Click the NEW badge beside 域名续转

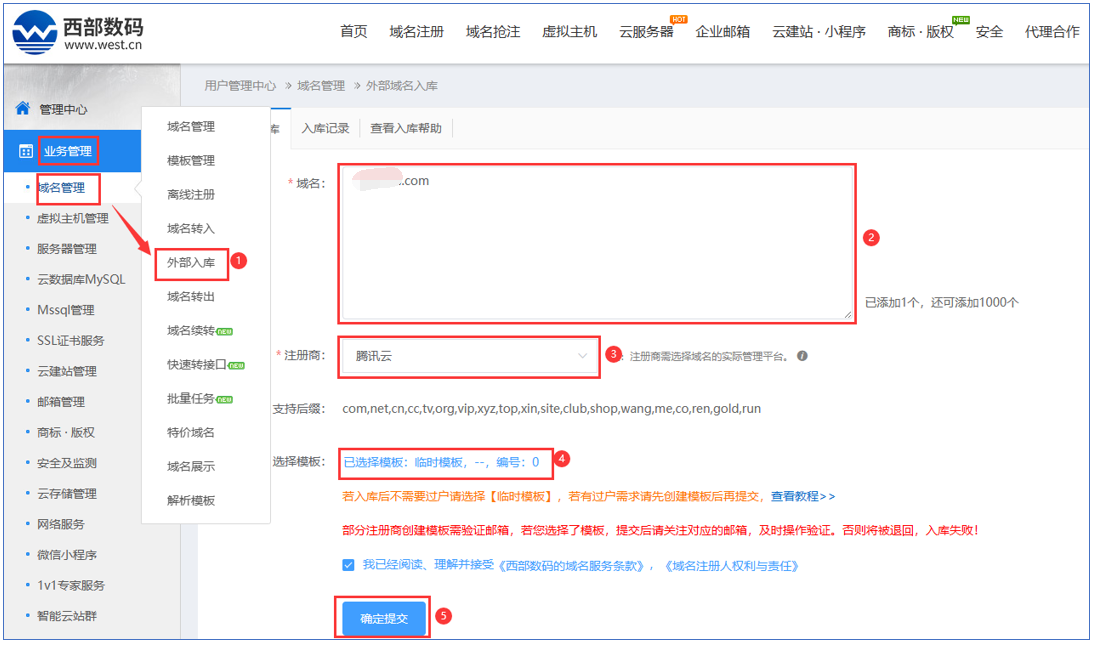[225, 332]
